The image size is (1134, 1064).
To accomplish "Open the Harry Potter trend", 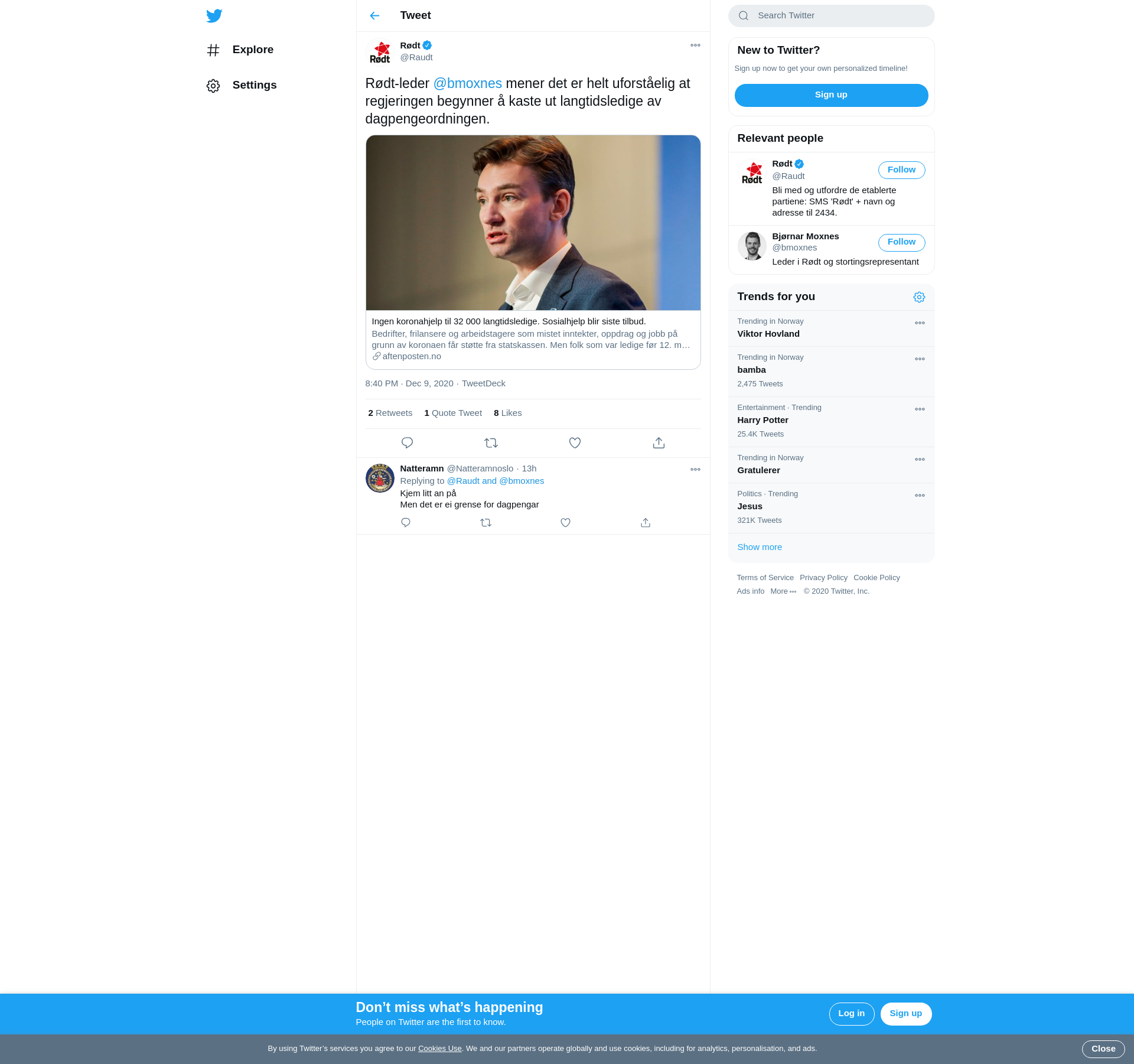I will [x=832, y=422].
